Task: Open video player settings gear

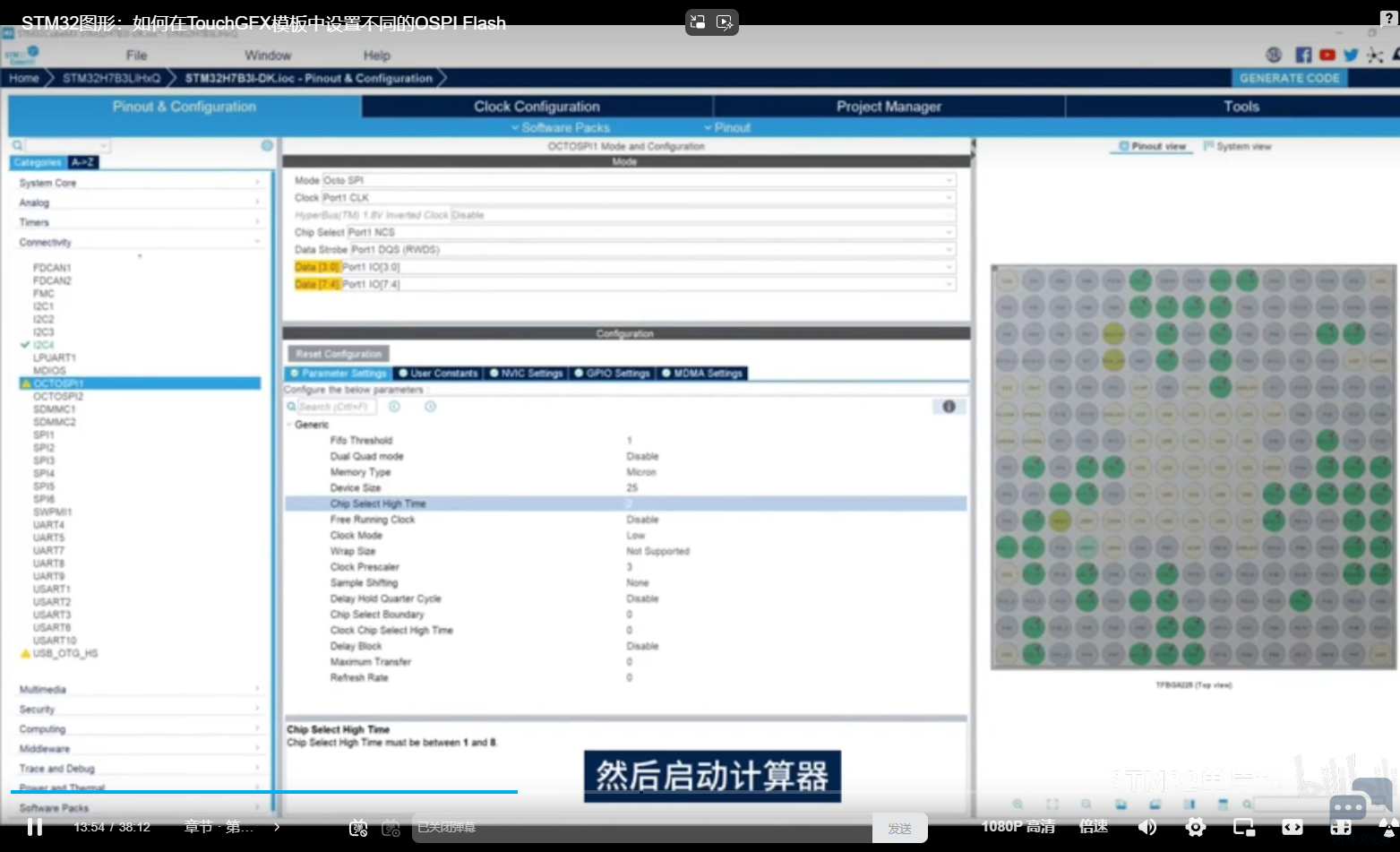Action: click(1195, 827)
